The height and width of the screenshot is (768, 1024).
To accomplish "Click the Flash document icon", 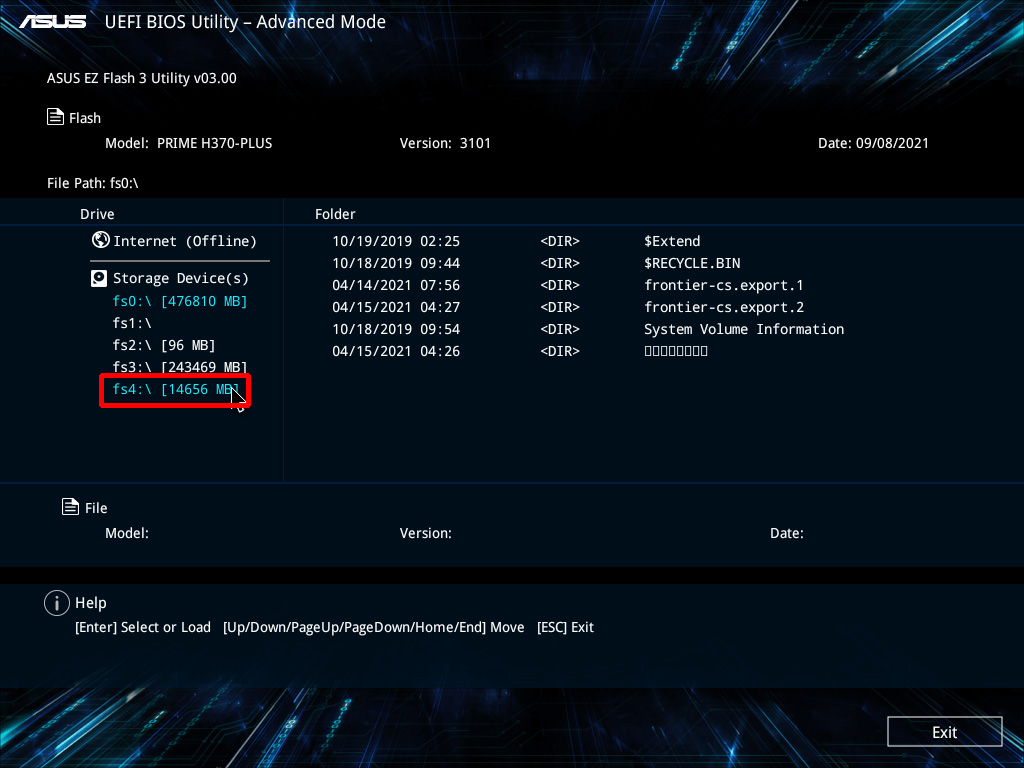I will [56, 117].
